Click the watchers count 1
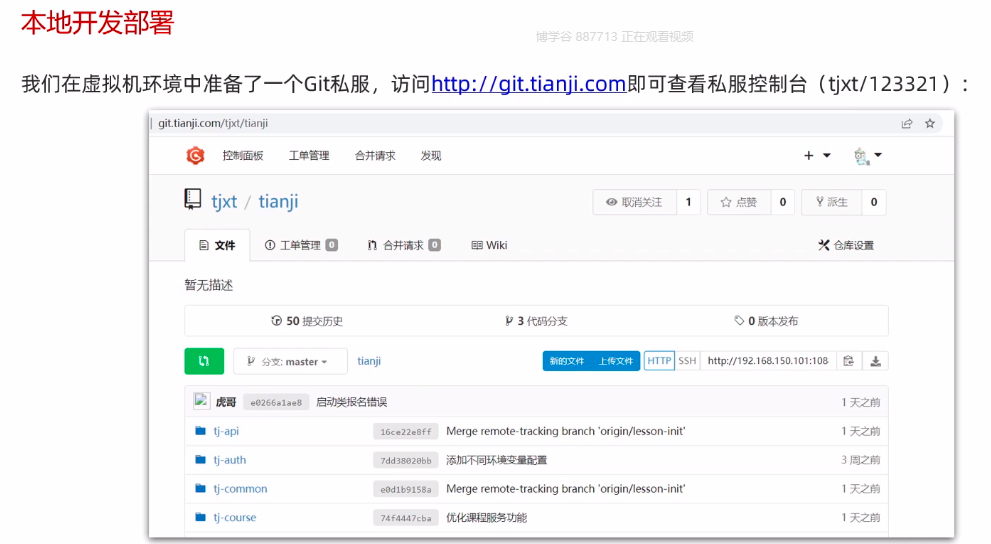991x544 pixels. point(688,202)
